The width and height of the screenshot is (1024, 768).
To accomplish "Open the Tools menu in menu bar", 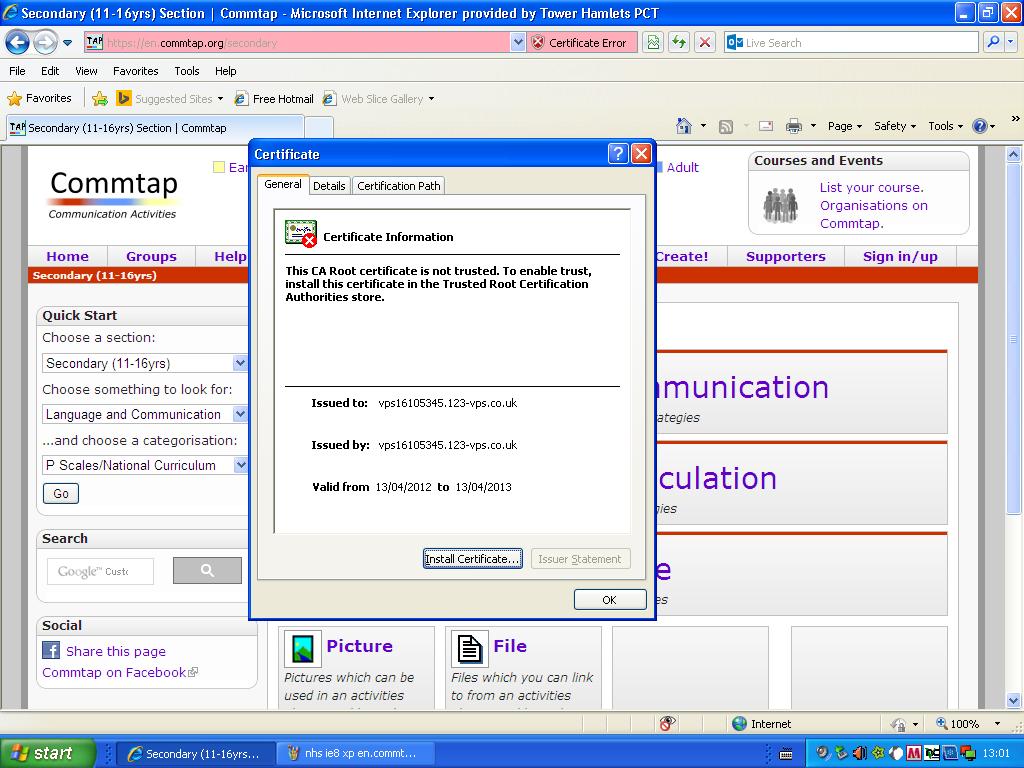I will pyautogui.click(x=187, y=71).
